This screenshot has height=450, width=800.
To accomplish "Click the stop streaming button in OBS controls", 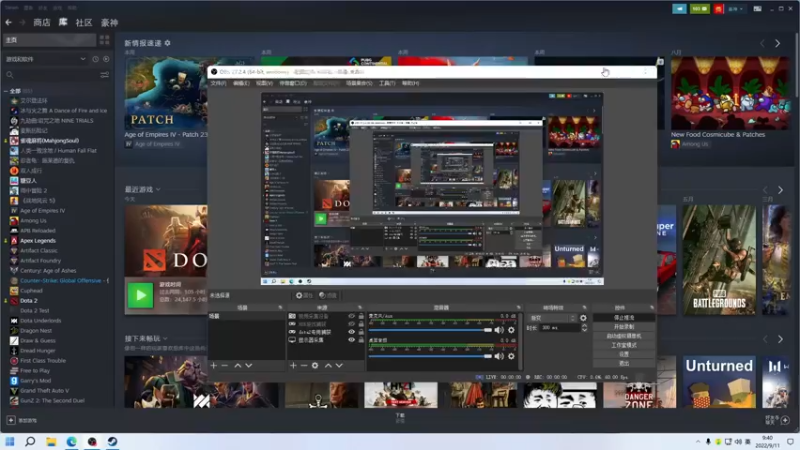I will click(x=624, y=318).
